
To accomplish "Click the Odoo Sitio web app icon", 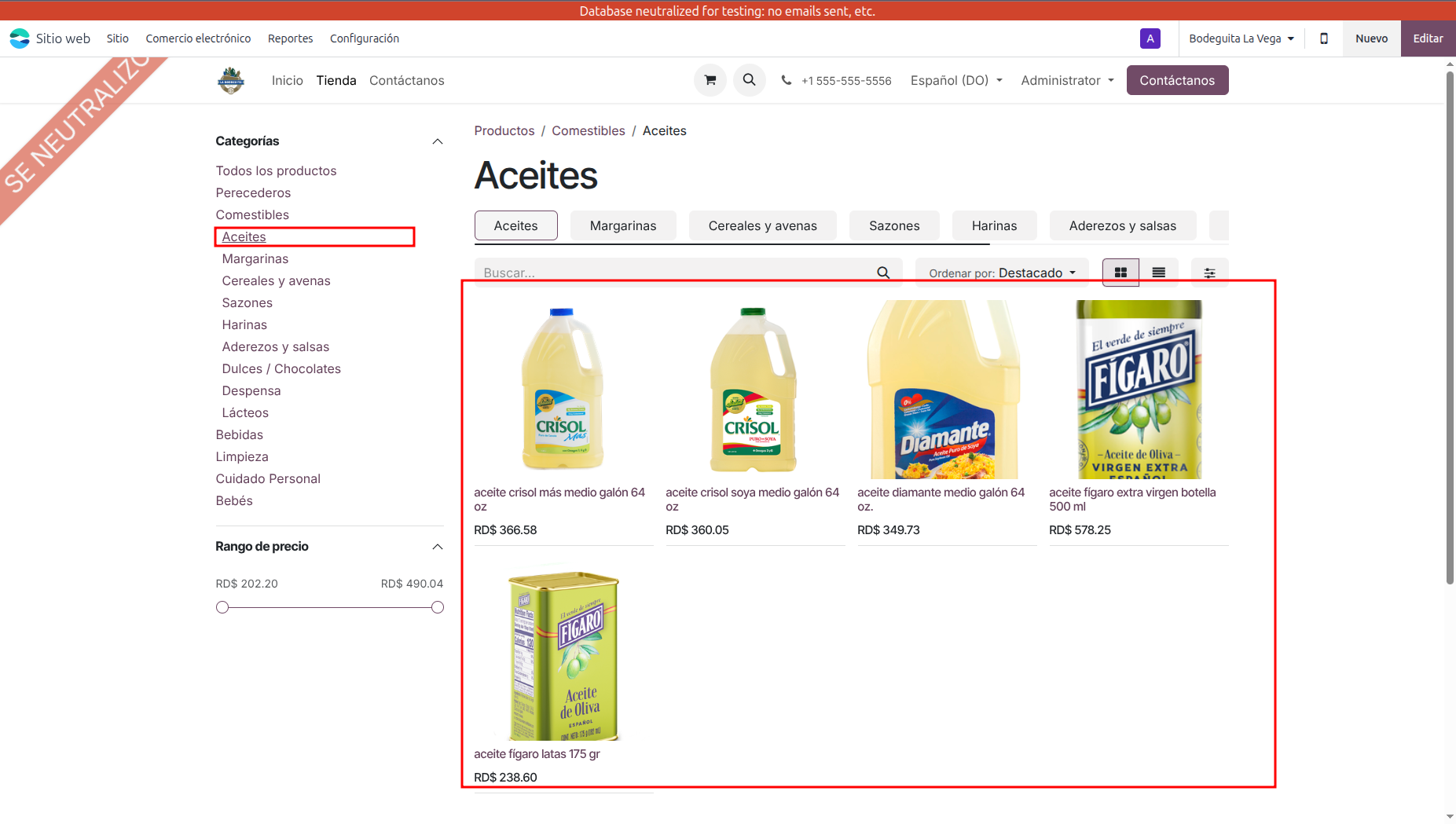I will point(20,38).
